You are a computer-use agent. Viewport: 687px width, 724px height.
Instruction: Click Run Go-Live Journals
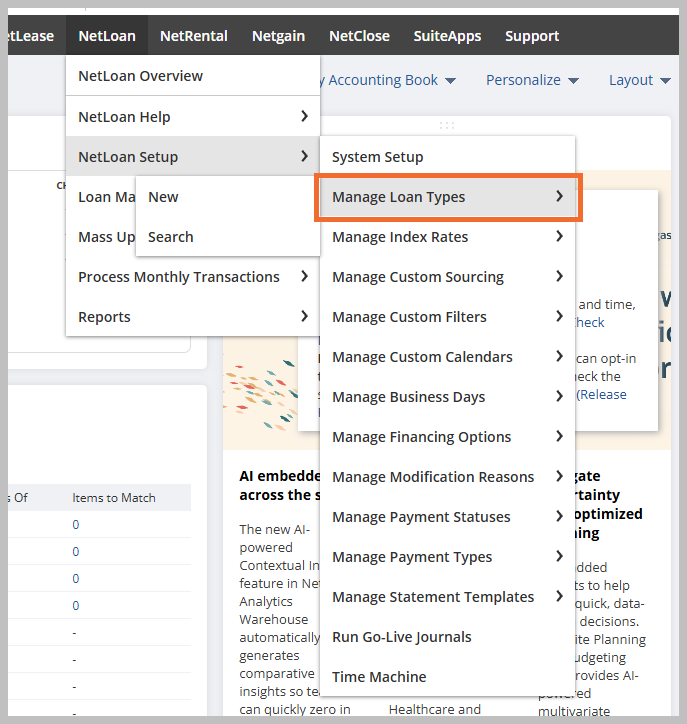coord(447,637)
